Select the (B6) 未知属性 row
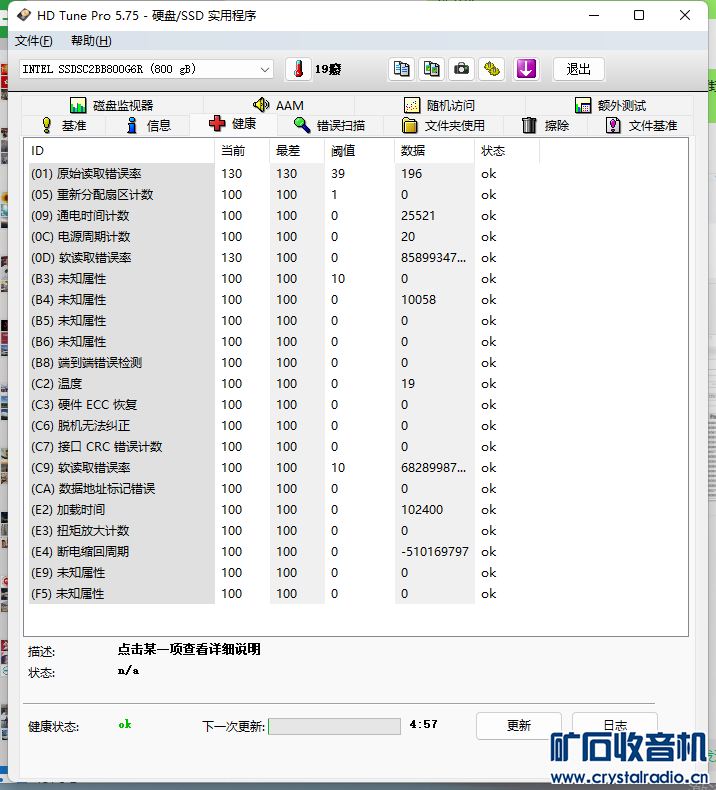716x790 pixels. (284, 342)
